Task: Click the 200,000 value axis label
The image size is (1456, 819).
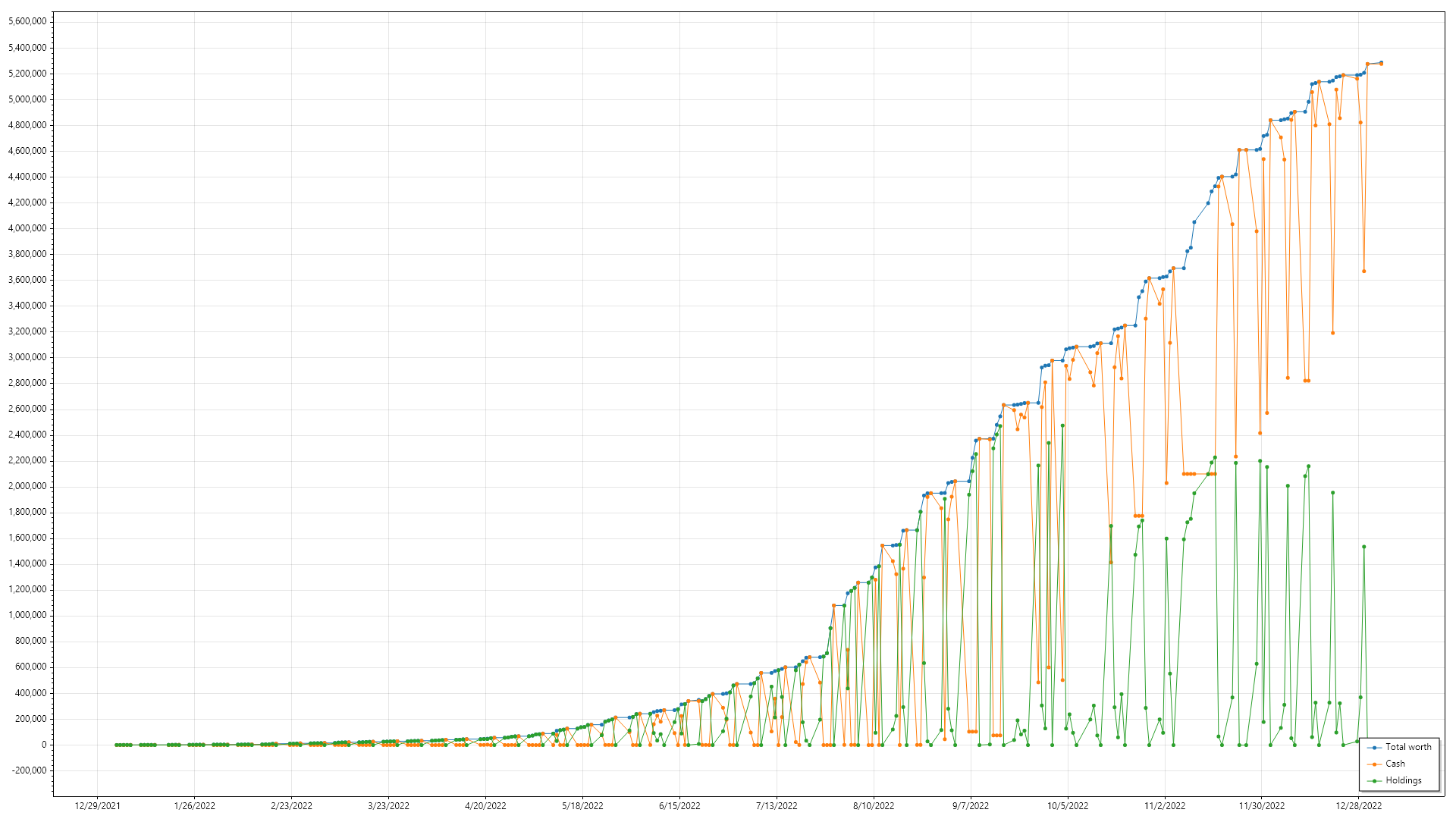Action: point(31,719)
